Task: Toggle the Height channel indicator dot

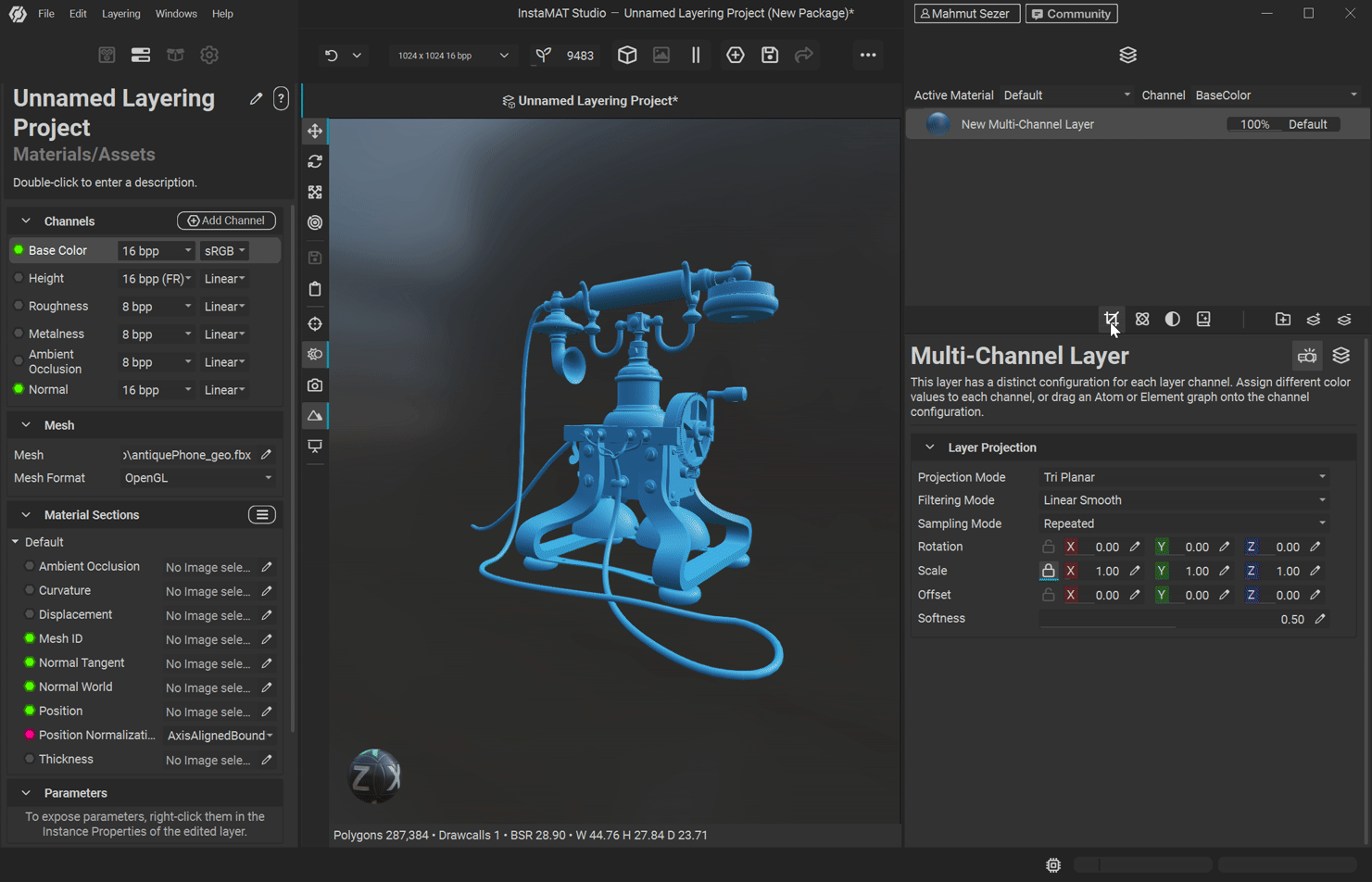Action: 19,279
